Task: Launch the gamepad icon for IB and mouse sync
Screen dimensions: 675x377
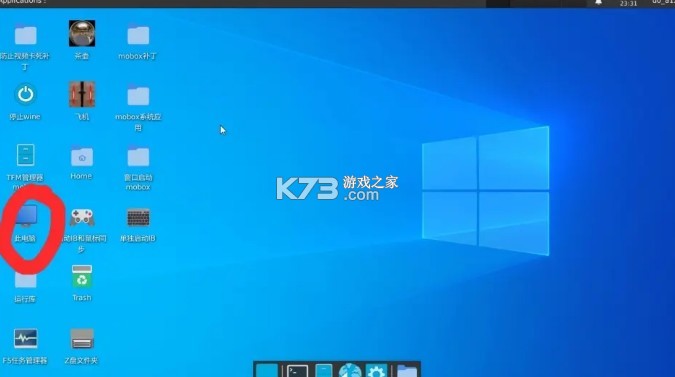Action: pos(82,217)
